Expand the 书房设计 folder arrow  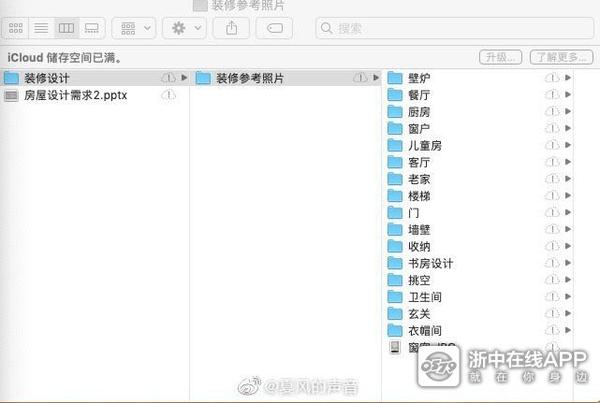pos(568,263)
